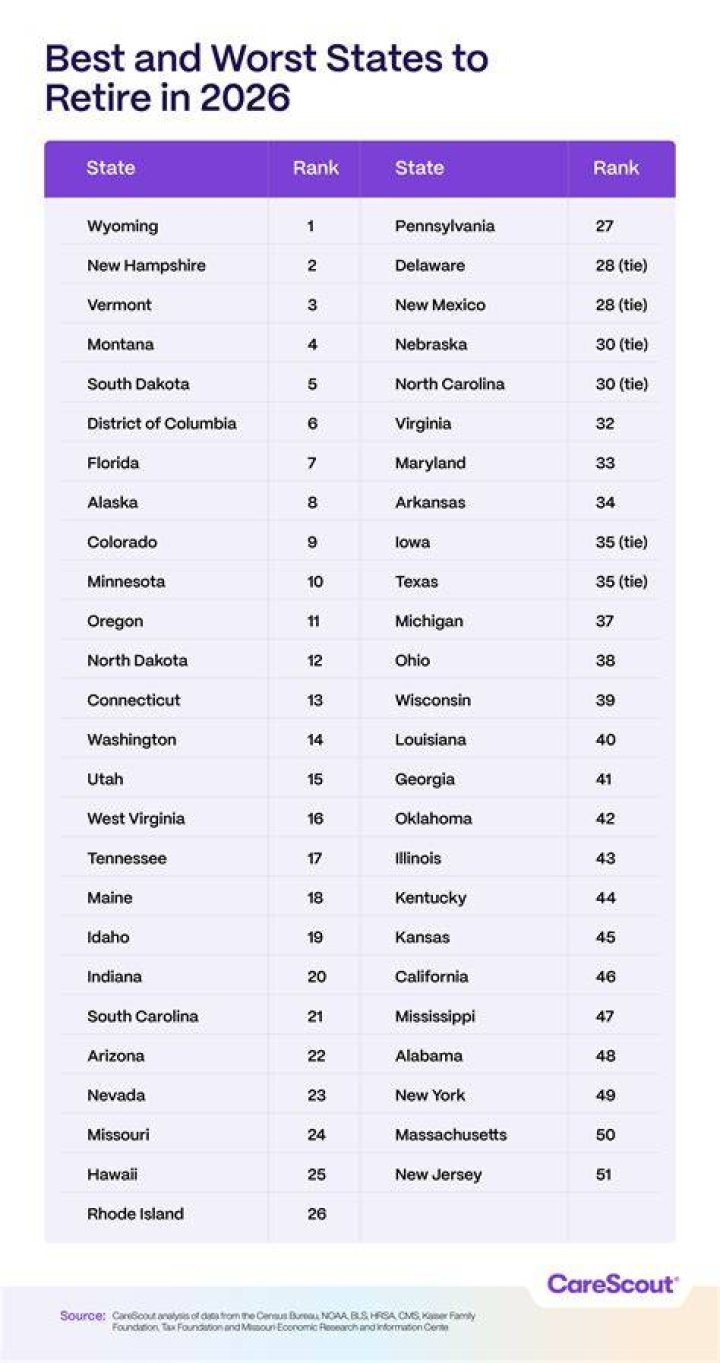The width and height of the screenshot is (720, 1363).
Task: Click the CareScout logo
Action: click(612, 1284)
